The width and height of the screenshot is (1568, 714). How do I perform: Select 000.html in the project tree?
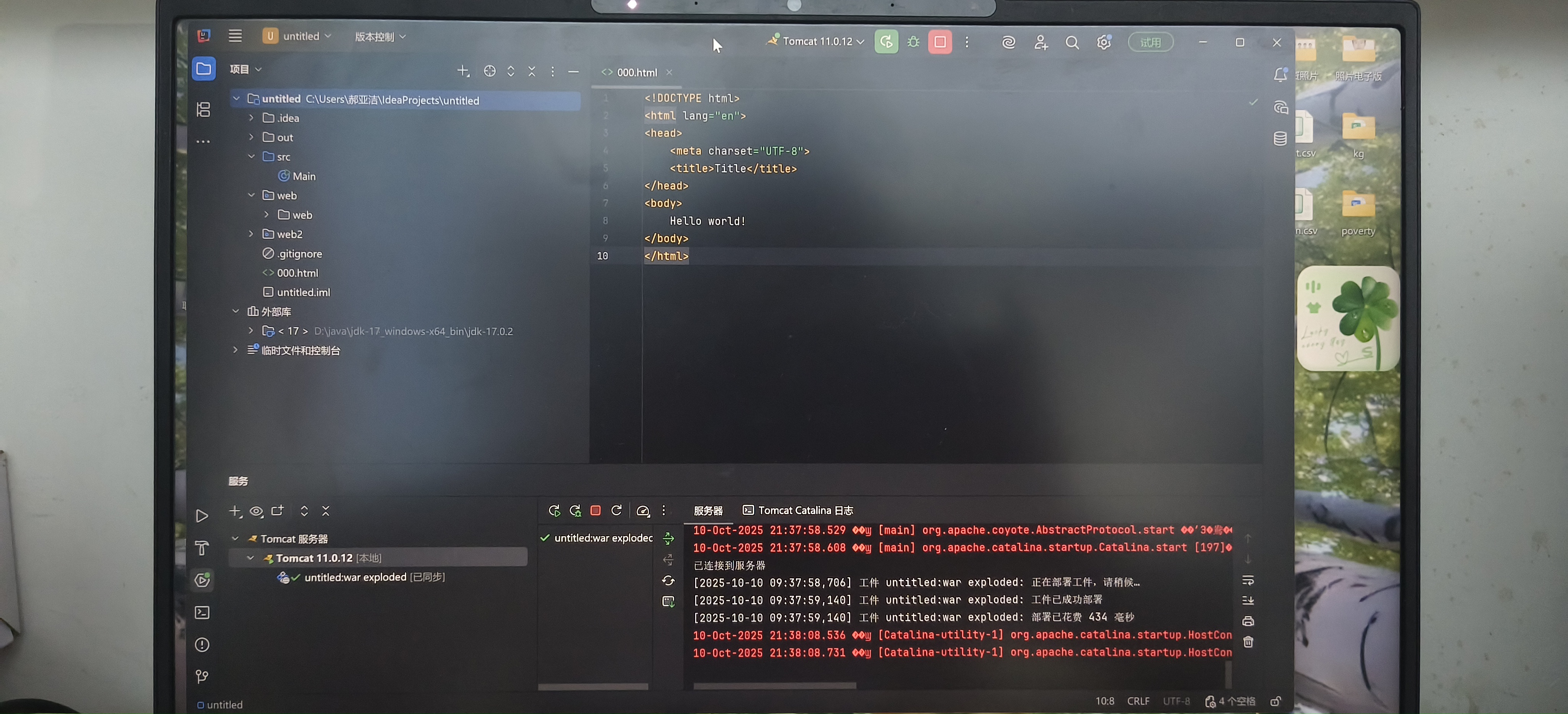point(297,273)
